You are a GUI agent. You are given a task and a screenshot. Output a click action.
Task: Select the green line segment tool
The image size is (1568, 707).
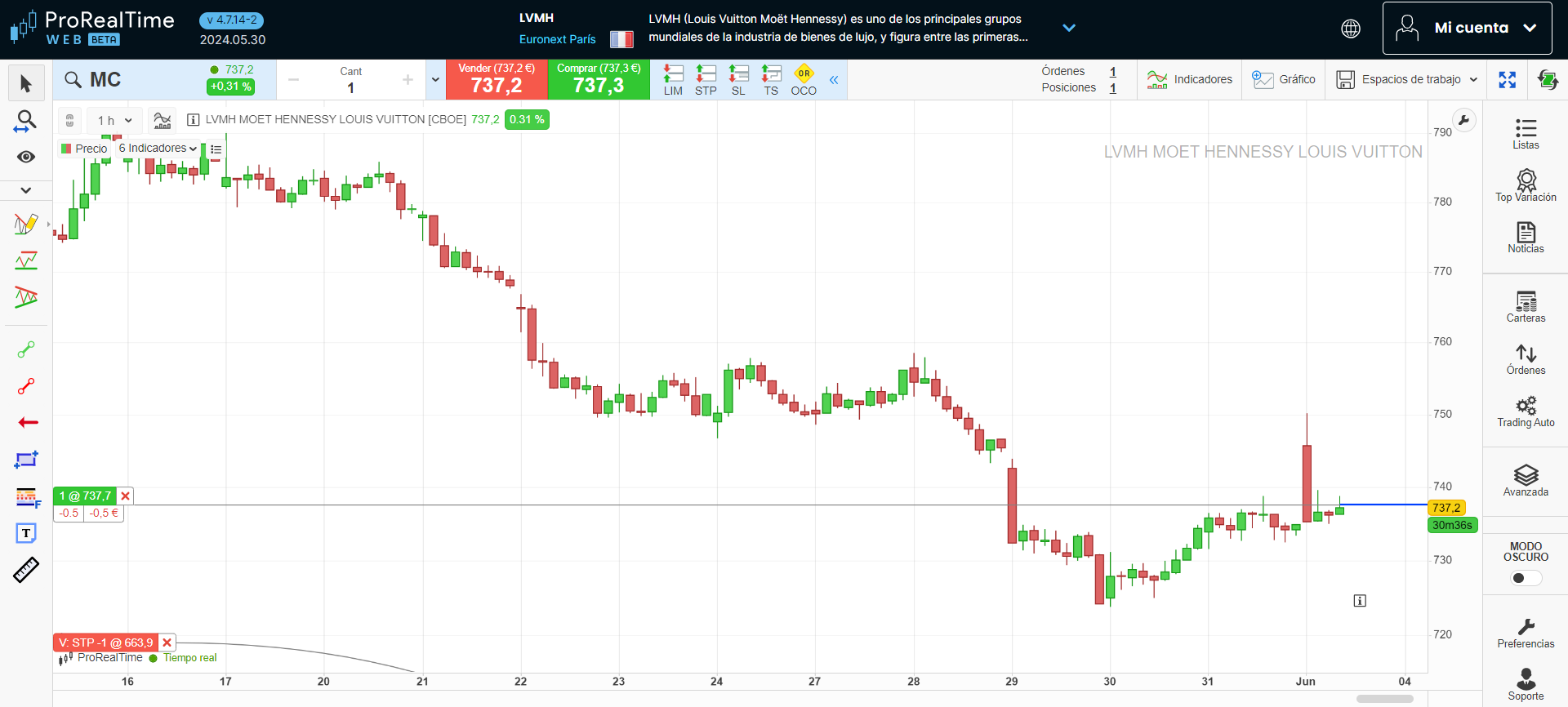26,349
